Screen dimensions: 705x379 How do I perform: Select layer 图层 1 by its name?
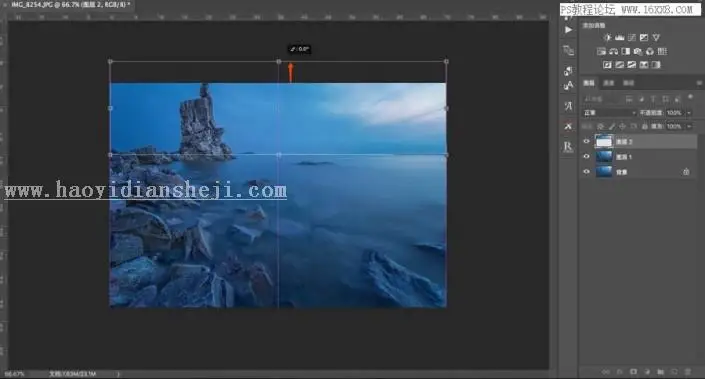(624, 157)
